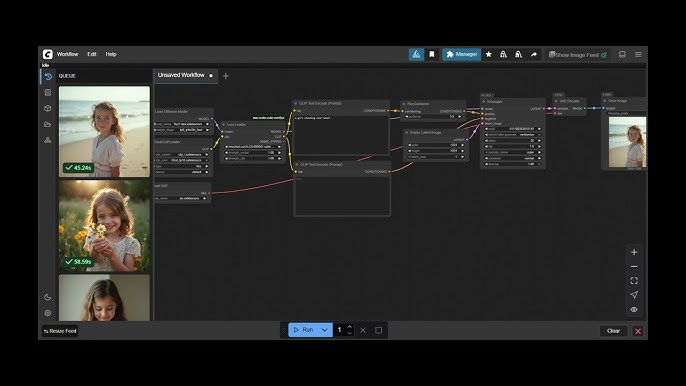Open clip_name1 combo box
This screenshot has height=386, width=686.
[x=182, y=154]
